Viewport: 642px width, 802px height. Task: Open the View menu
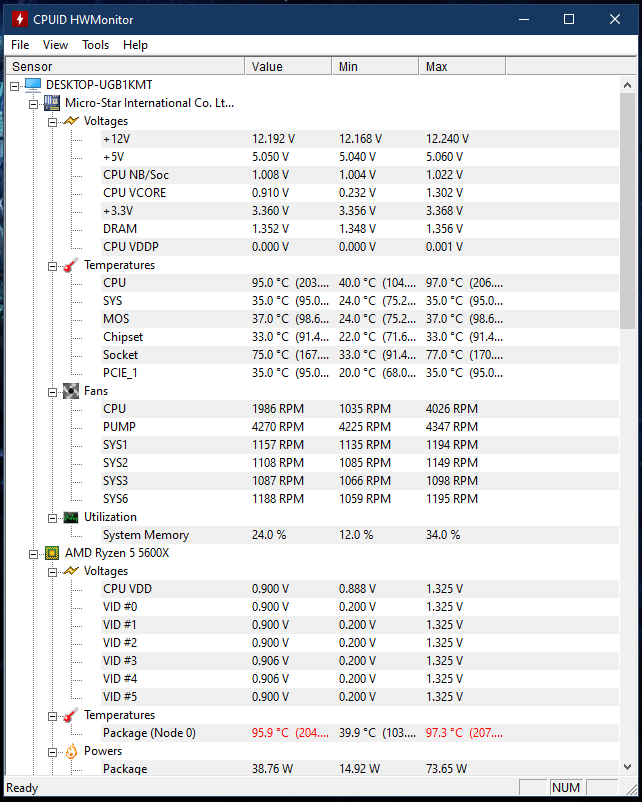coord(55,45)
